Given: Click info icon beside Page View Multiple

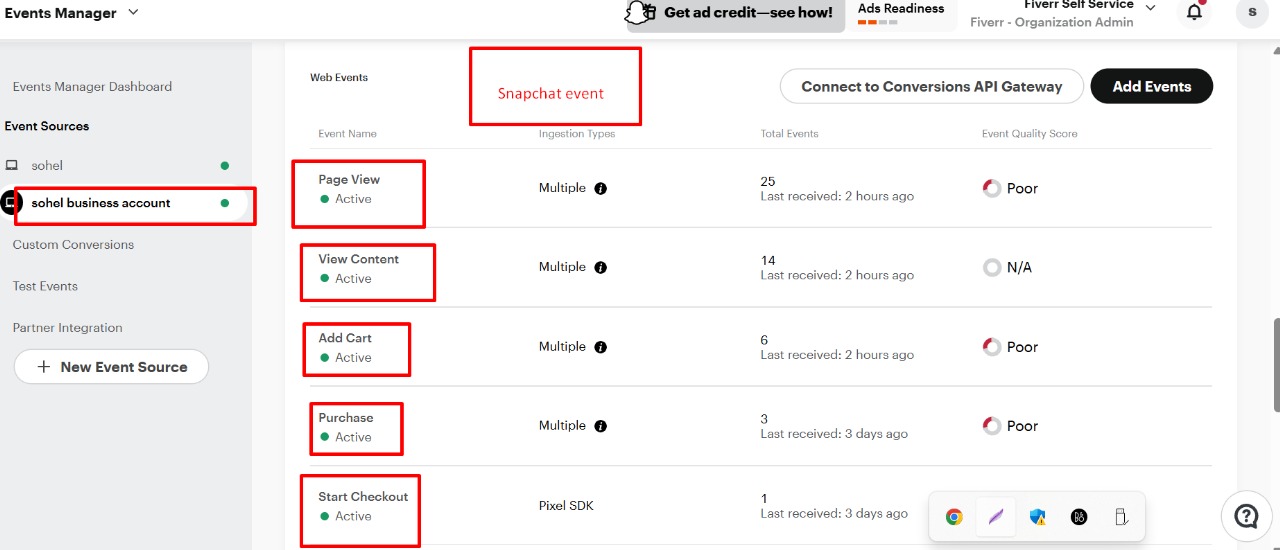Looking at the screenshot, I should pyautogui.click(x=600, y=188).
